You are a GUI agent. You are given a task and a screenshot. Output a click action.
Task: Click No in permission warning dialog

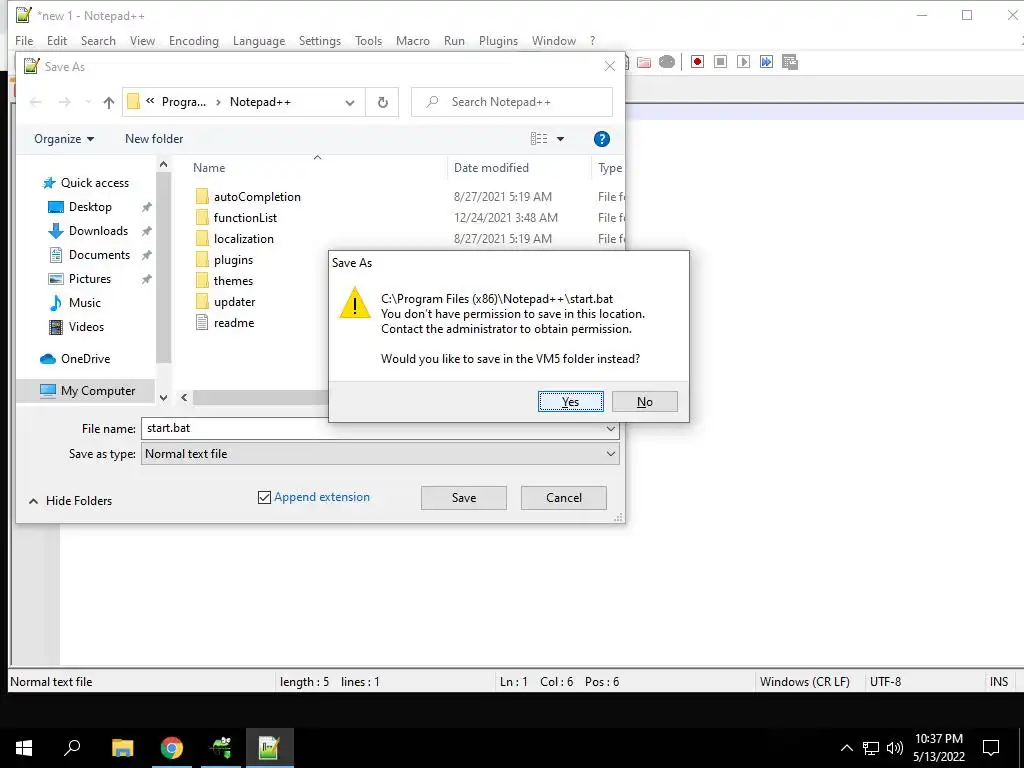click(645, 402)
